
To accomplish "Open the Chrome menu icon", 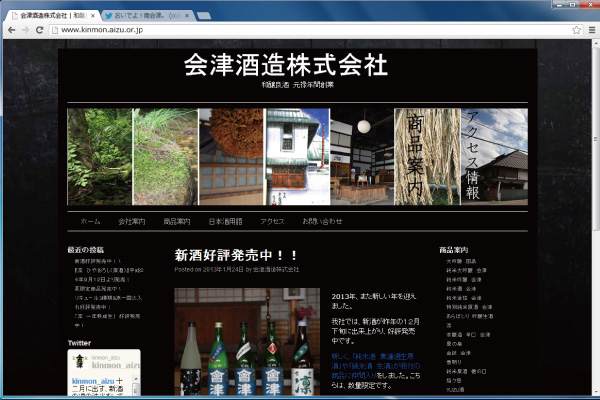I will click(x=590, y=30).
